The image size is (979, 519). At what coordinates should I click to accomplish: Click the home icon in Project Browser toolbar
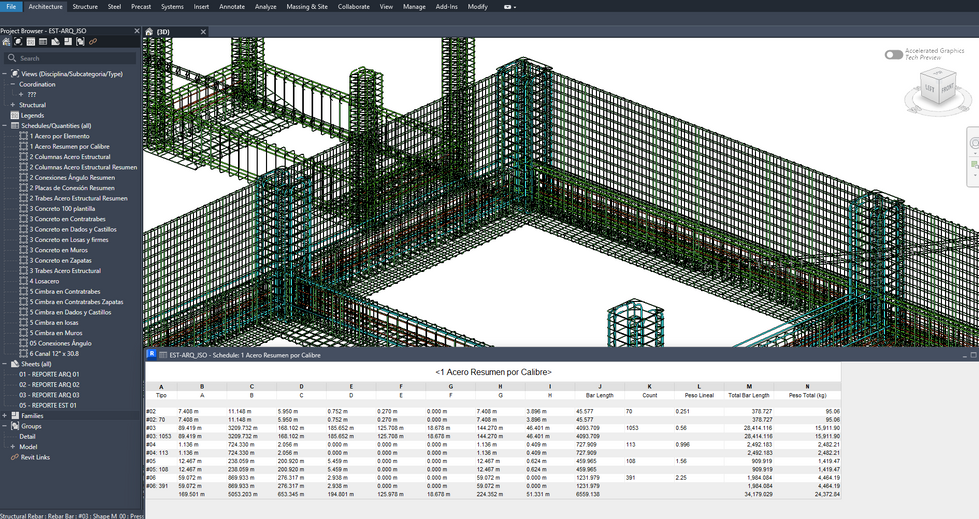tap(6, 42)
